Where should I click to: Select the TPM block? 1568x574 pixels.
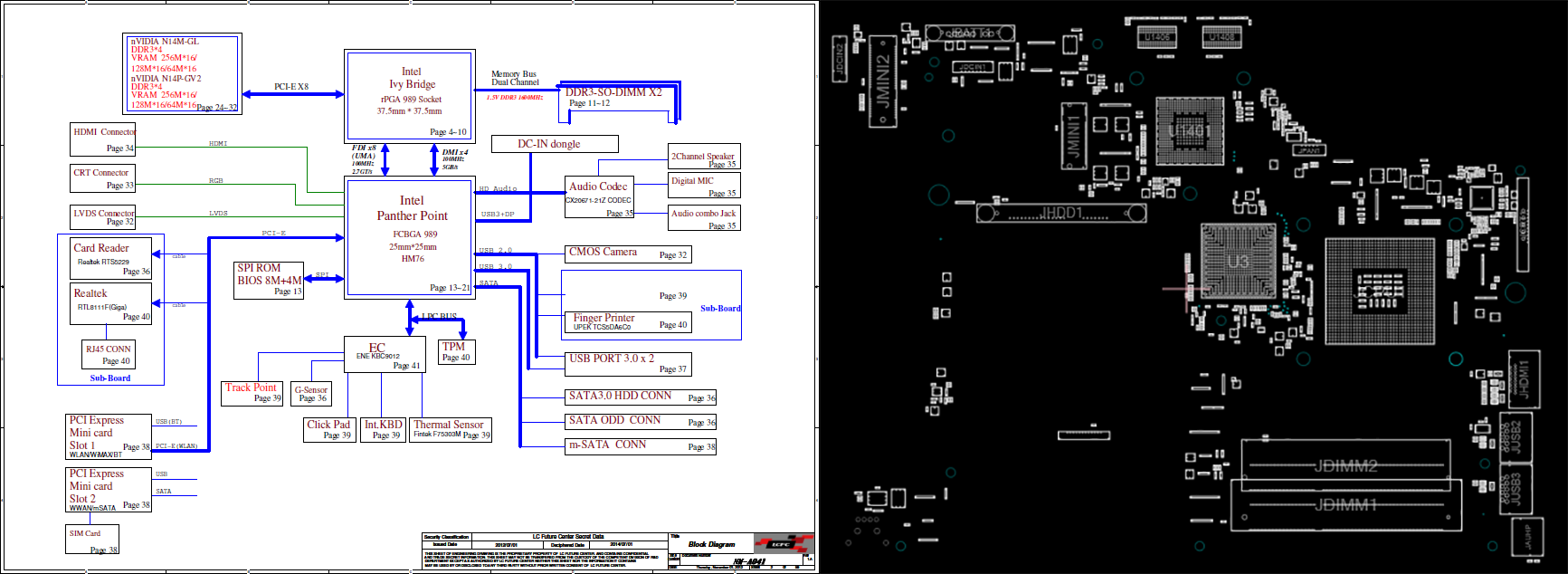[x=455, y=352]
